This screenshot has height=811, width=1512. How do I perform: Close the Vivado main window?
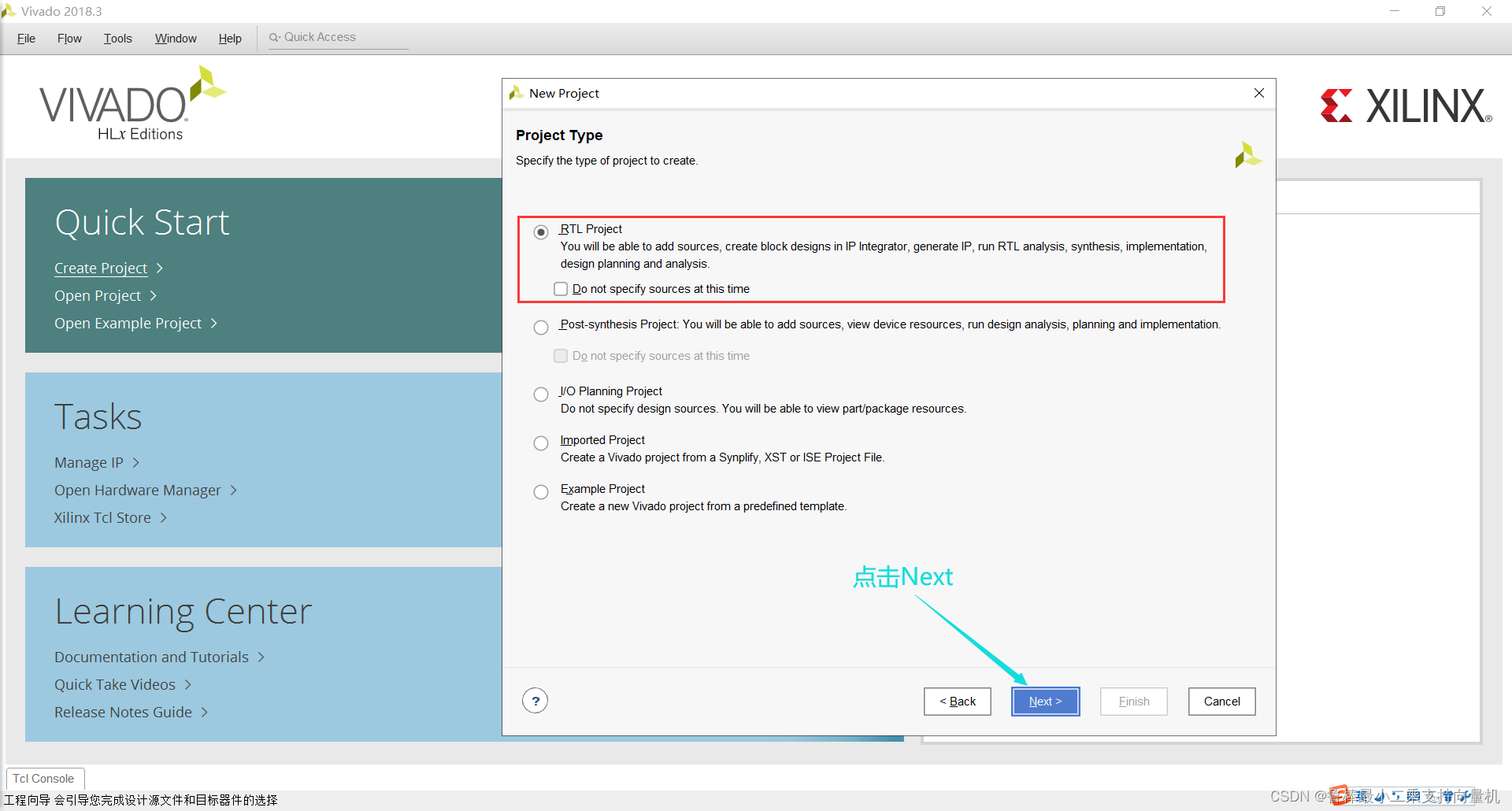(1487, 11)
